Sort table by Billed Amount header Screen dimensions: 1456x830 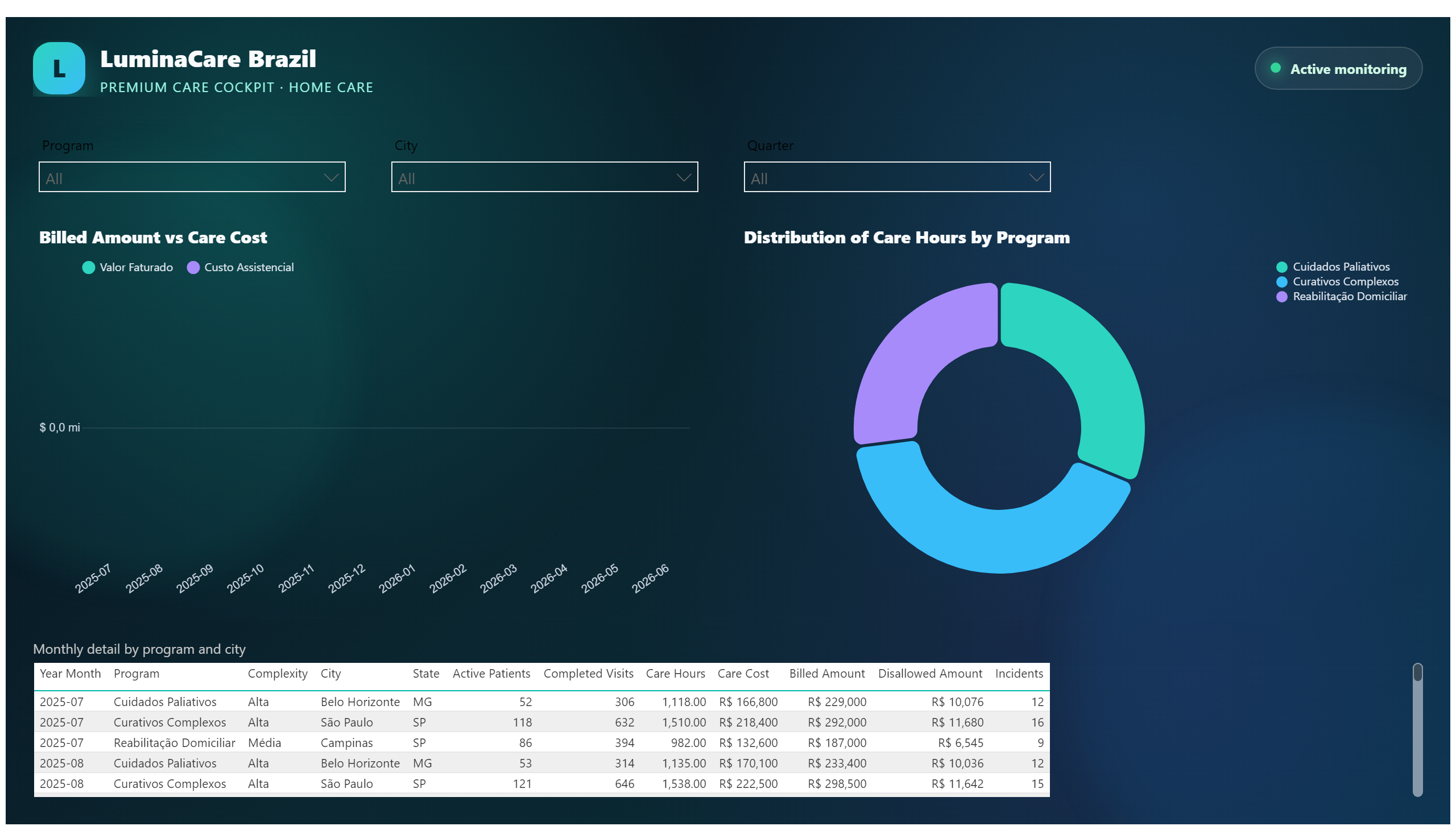[826, 673]
